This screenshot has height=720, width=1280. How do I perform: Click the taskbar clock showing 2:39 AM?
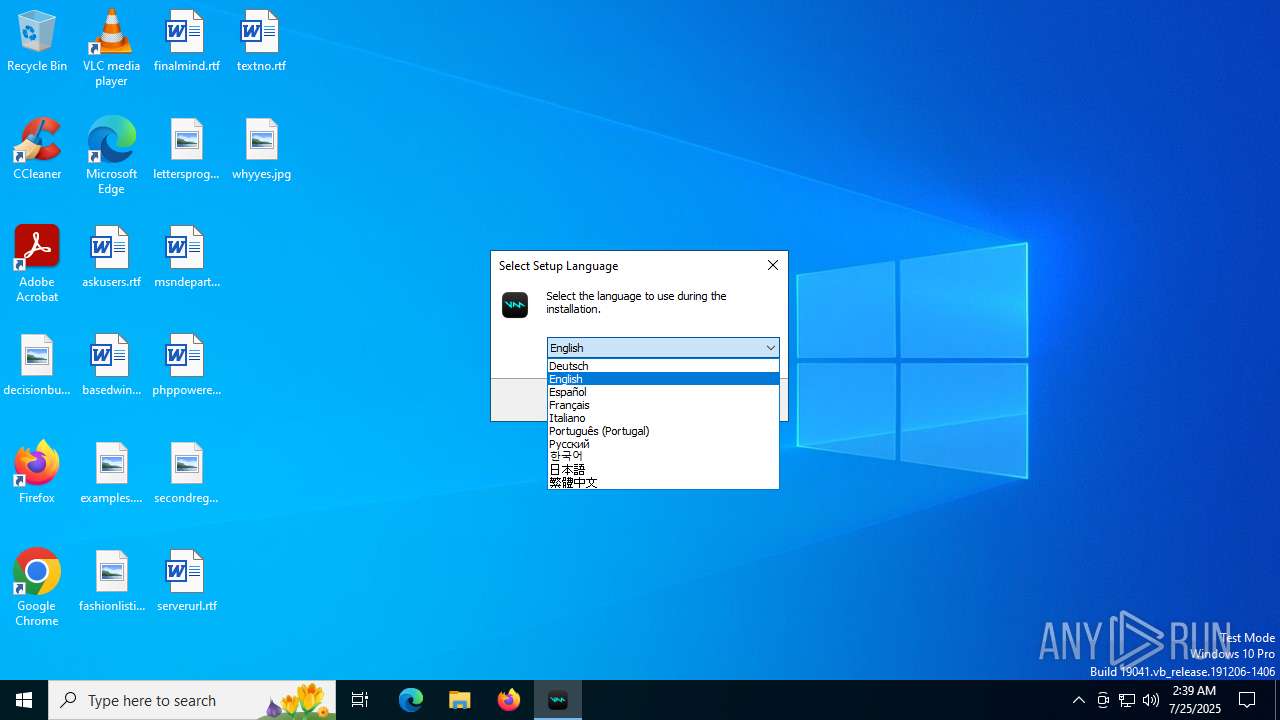(1194, 700)
